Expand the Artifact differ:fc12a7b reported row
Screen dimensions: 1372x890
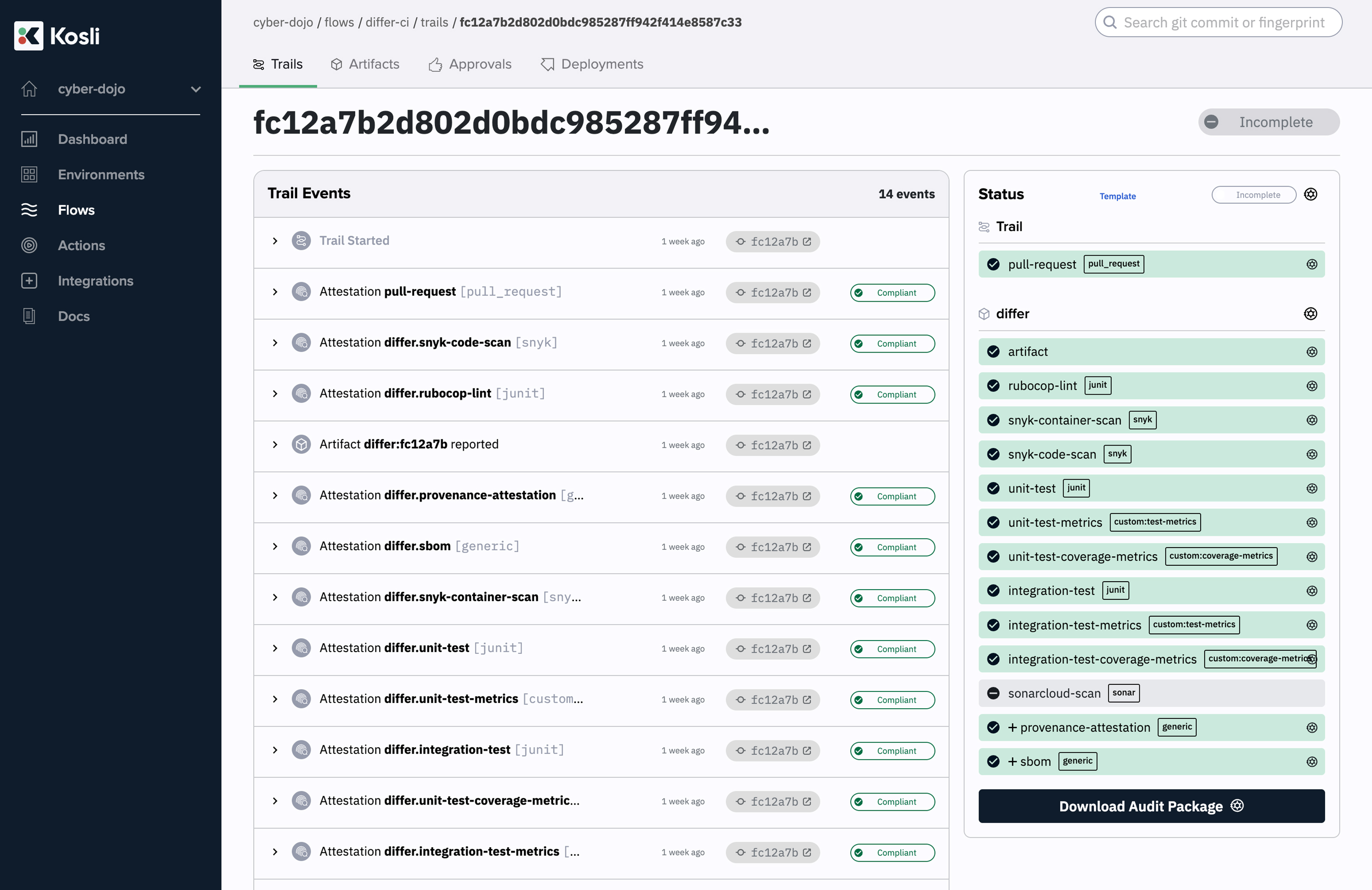[275, 445]
